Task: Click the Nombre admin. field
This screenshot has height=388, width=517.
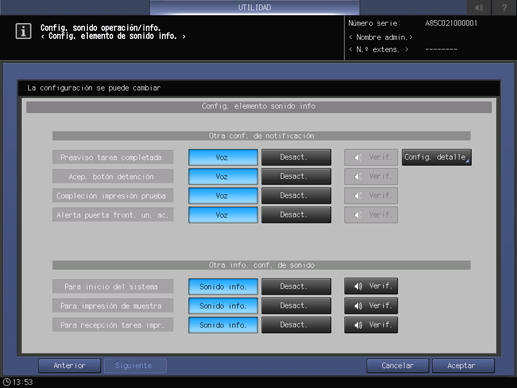Action: [x=381, y=37]
